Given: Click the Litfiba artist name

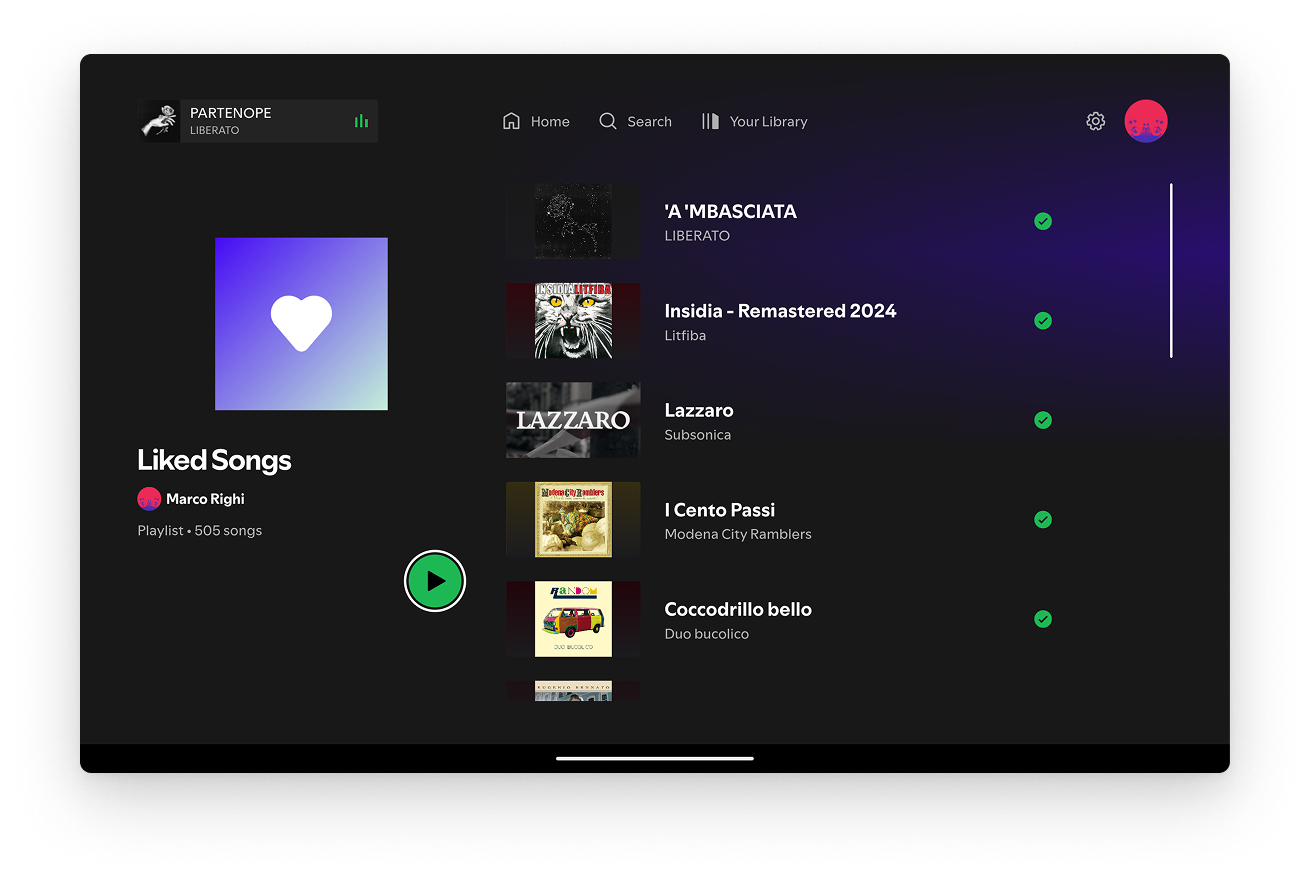Looking at the screenshot, I should click(x=686, y=336).
